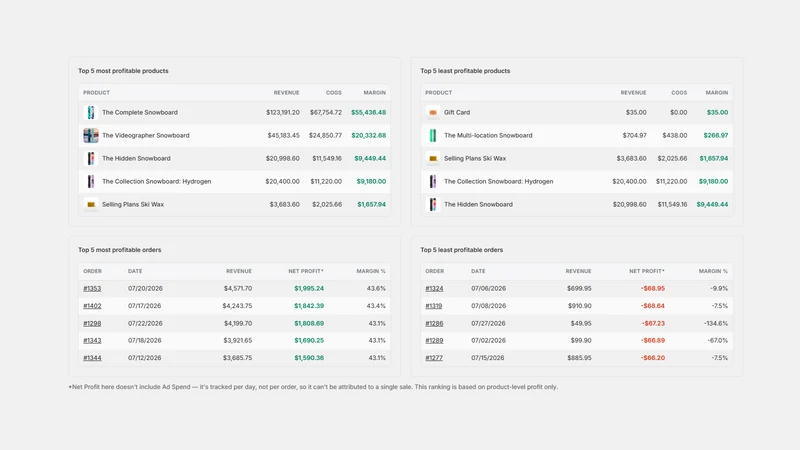The image size is (800, 450).
Task: Click The Videographer Snowboard product thumbnail
Action: 91,135
